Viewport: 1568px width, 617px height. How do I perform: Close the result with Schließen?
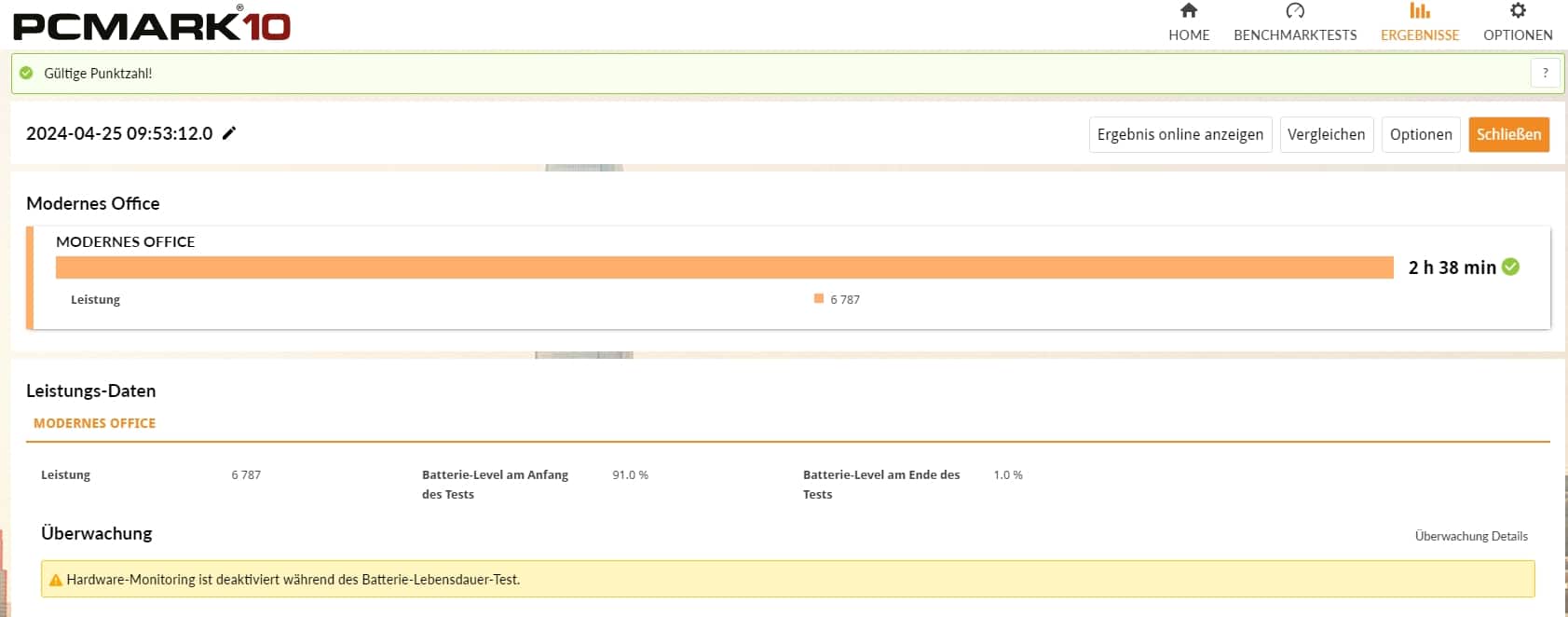pos(1508,134)
